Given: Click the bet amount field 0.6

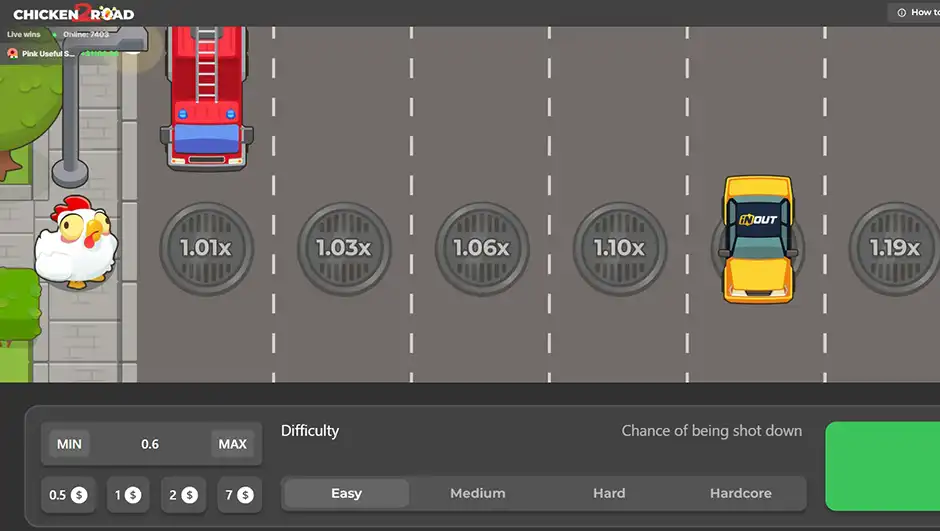Looking at the screenshot, I should click(x=150, y=444).
